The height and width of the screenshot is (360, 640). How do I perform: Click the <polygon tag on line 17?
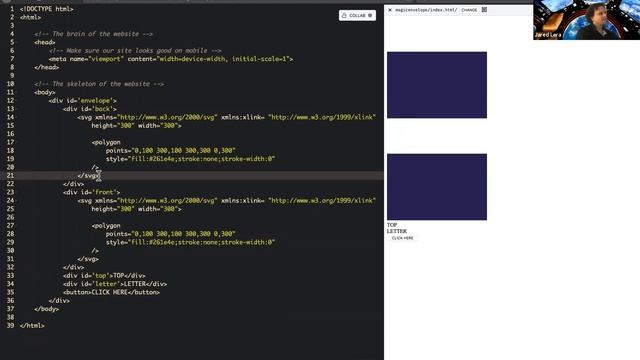(106, 142)
